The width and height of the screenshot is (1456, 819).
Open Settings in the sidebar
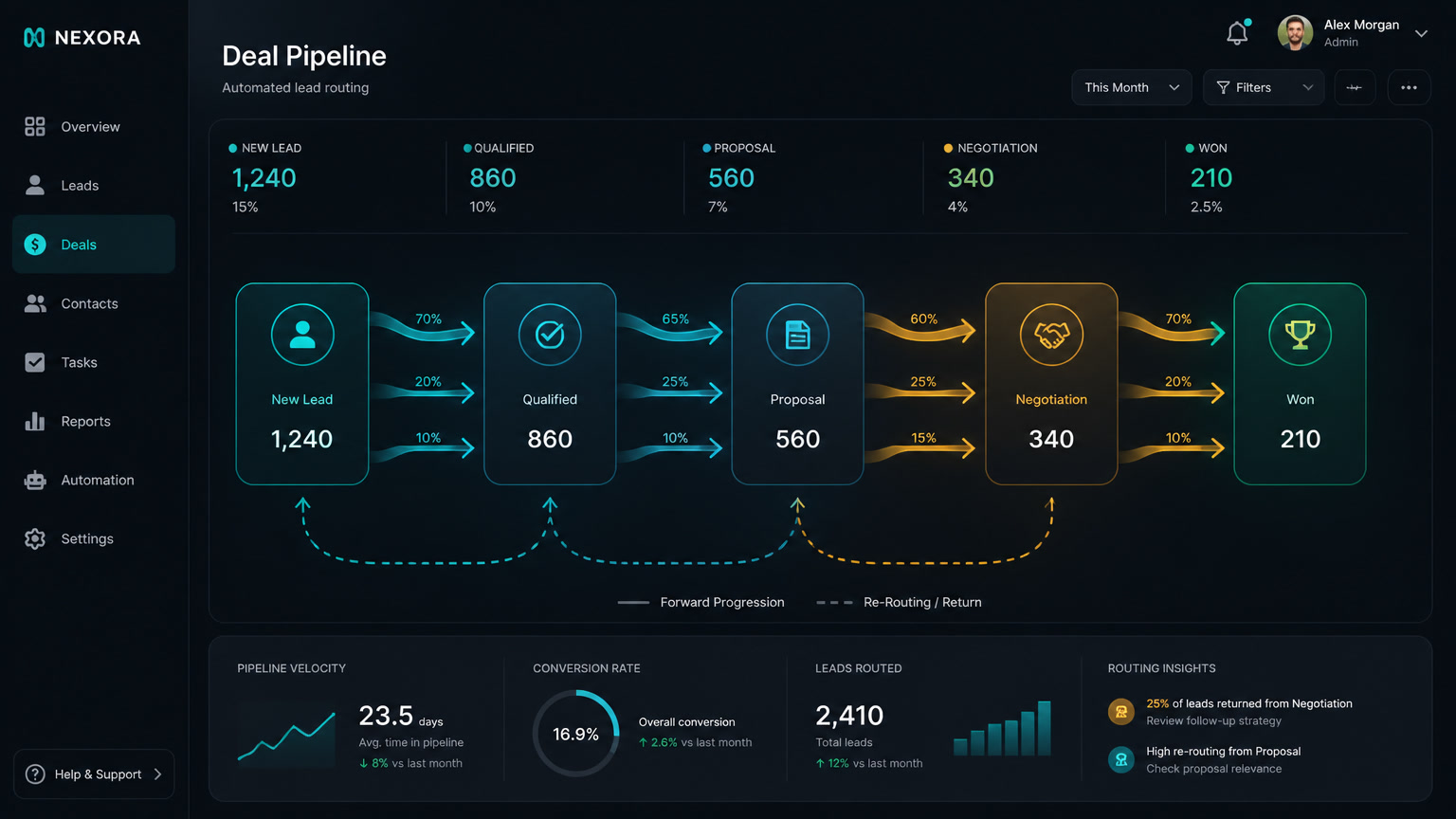[94, 538]
